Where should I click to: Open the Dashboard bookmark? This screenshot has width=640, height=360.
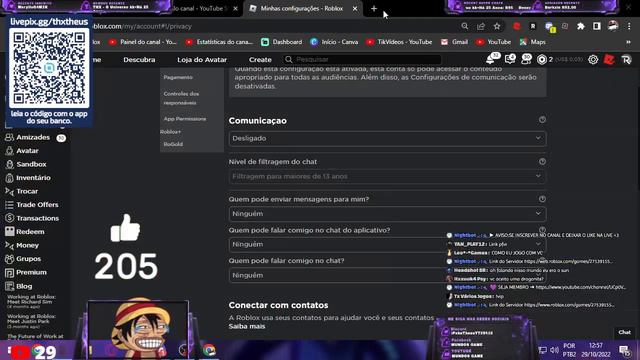coord(282,42)
